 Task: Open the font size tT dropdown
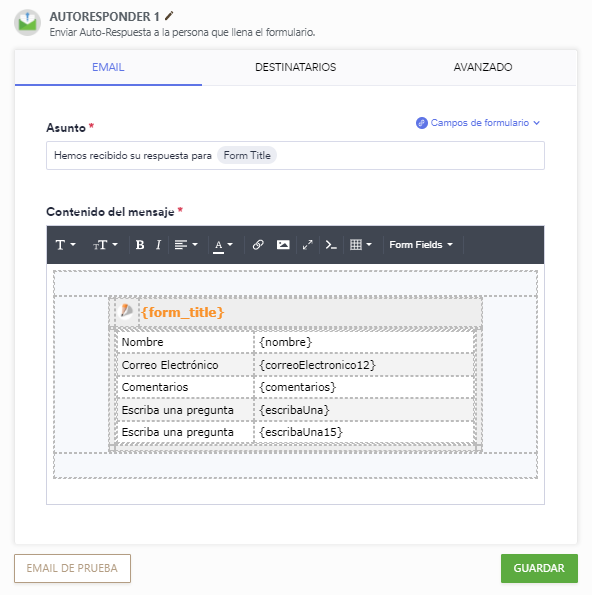[x=105, y=245]
